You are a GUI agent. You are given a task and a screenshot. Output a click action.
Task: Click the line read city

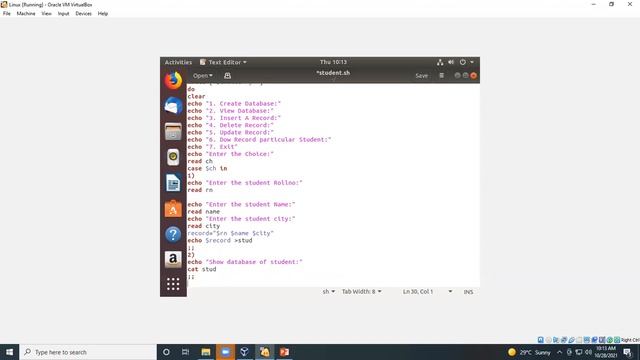pyautogui.click(x=203, y=226)
